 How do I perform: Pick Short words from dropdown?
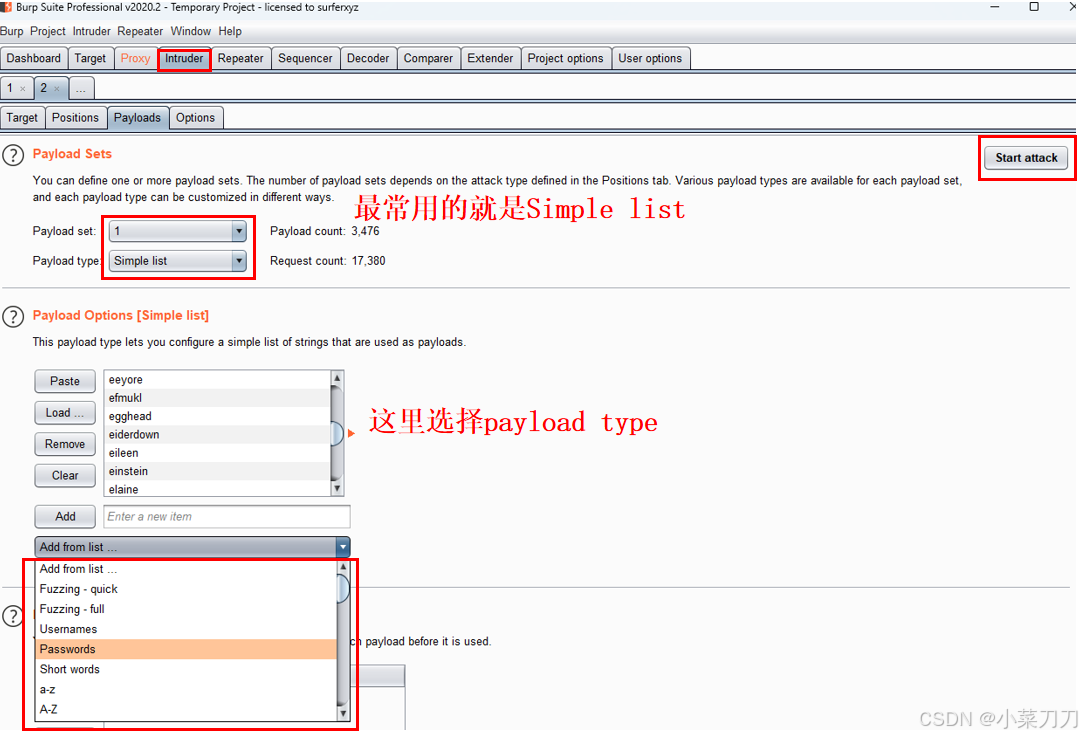186,669
